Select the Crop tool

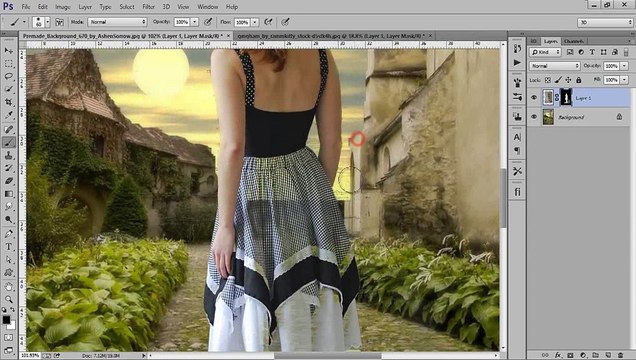9,102
